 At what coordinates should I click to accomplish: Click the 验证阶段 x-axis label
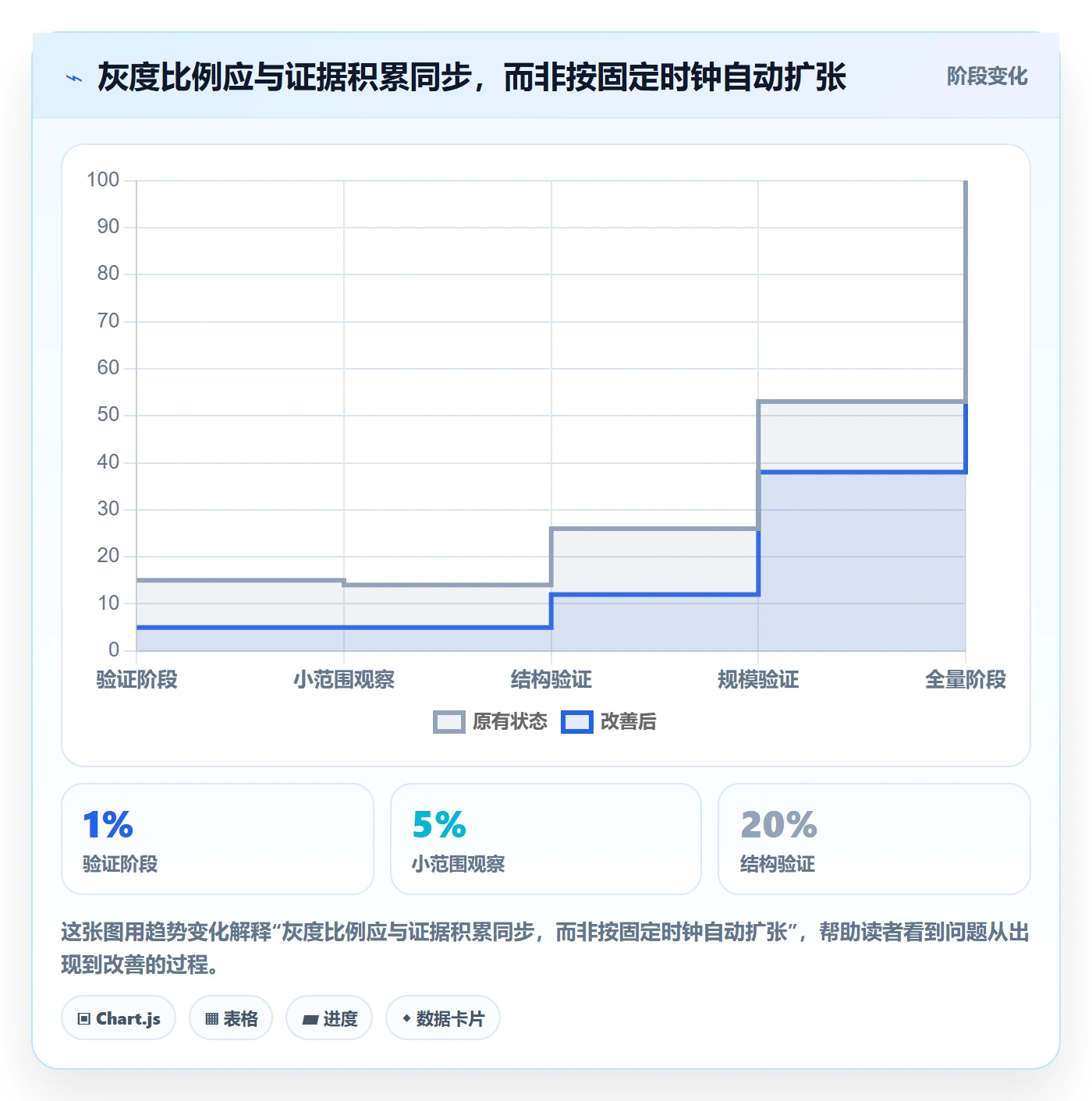137,680
